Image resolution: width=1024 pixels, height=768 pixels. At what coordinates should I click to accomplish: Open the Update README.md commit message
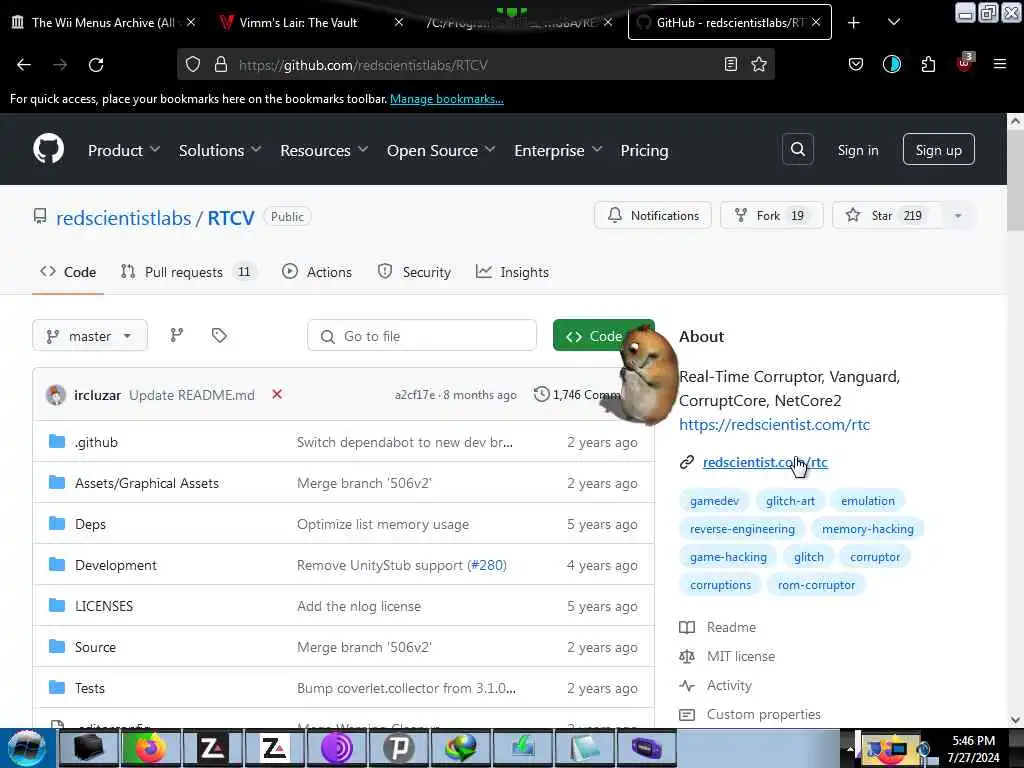coord(191,395)
